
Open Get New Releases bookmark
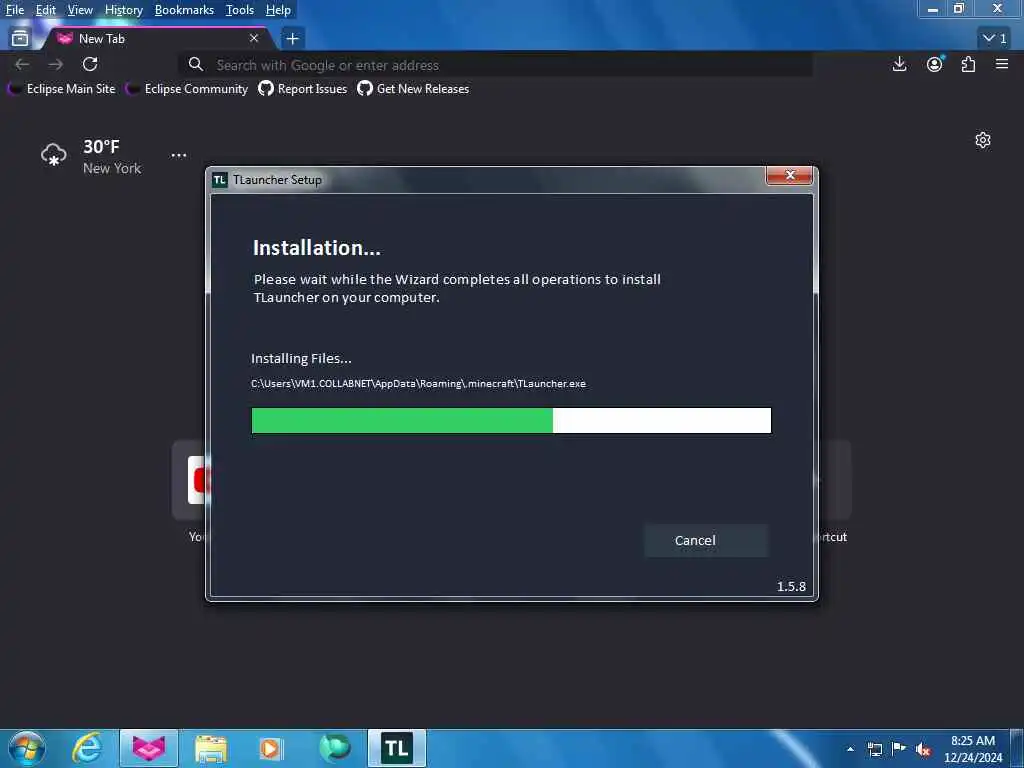(x=413, y=89)
